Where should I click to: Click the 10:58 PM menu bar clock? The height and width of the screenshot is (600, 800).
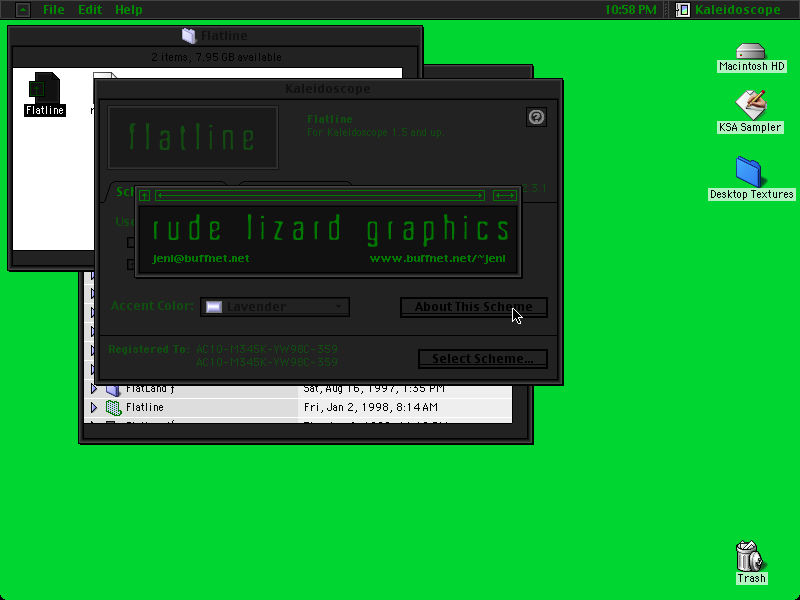click(x=631, y=10)
